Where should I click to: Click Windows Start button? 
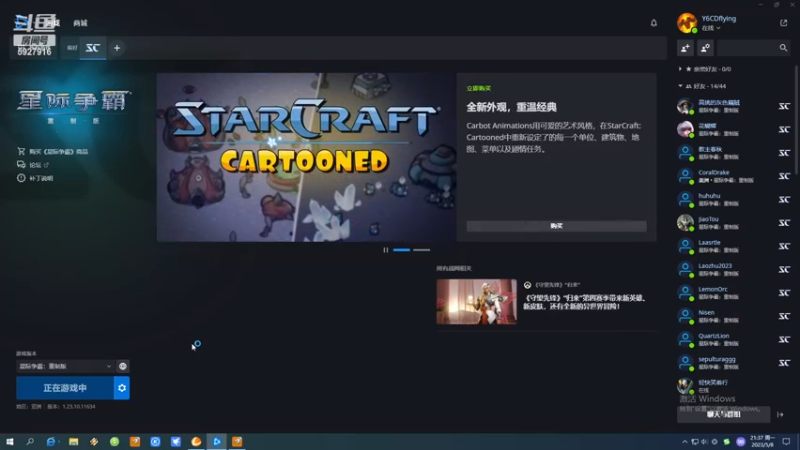coord(10,442)
